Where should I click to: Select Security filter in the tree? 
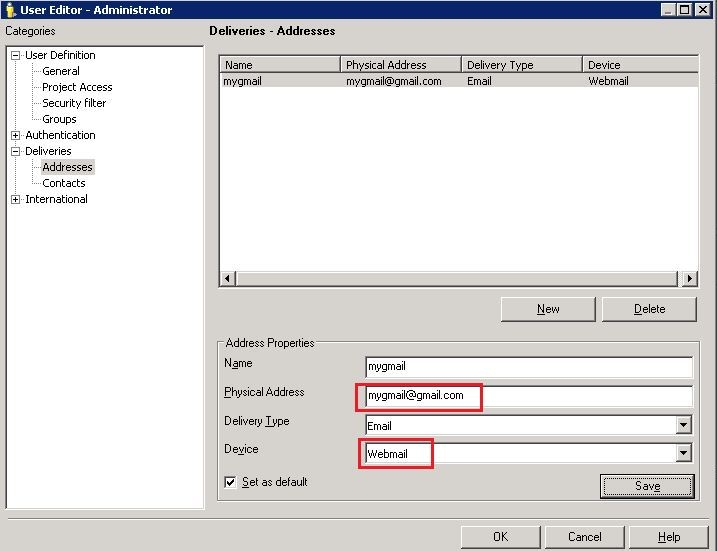click(74, 103)
